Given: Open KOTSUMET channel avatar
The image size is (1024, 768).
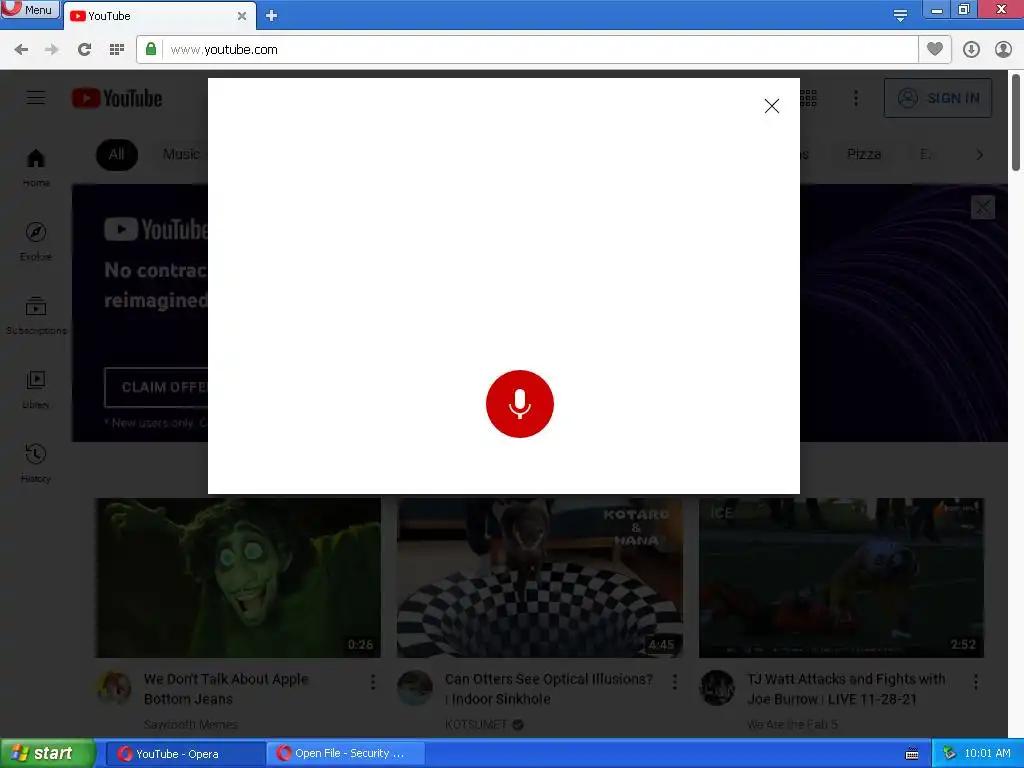Looking at the screenshot, I should point(415,688).
